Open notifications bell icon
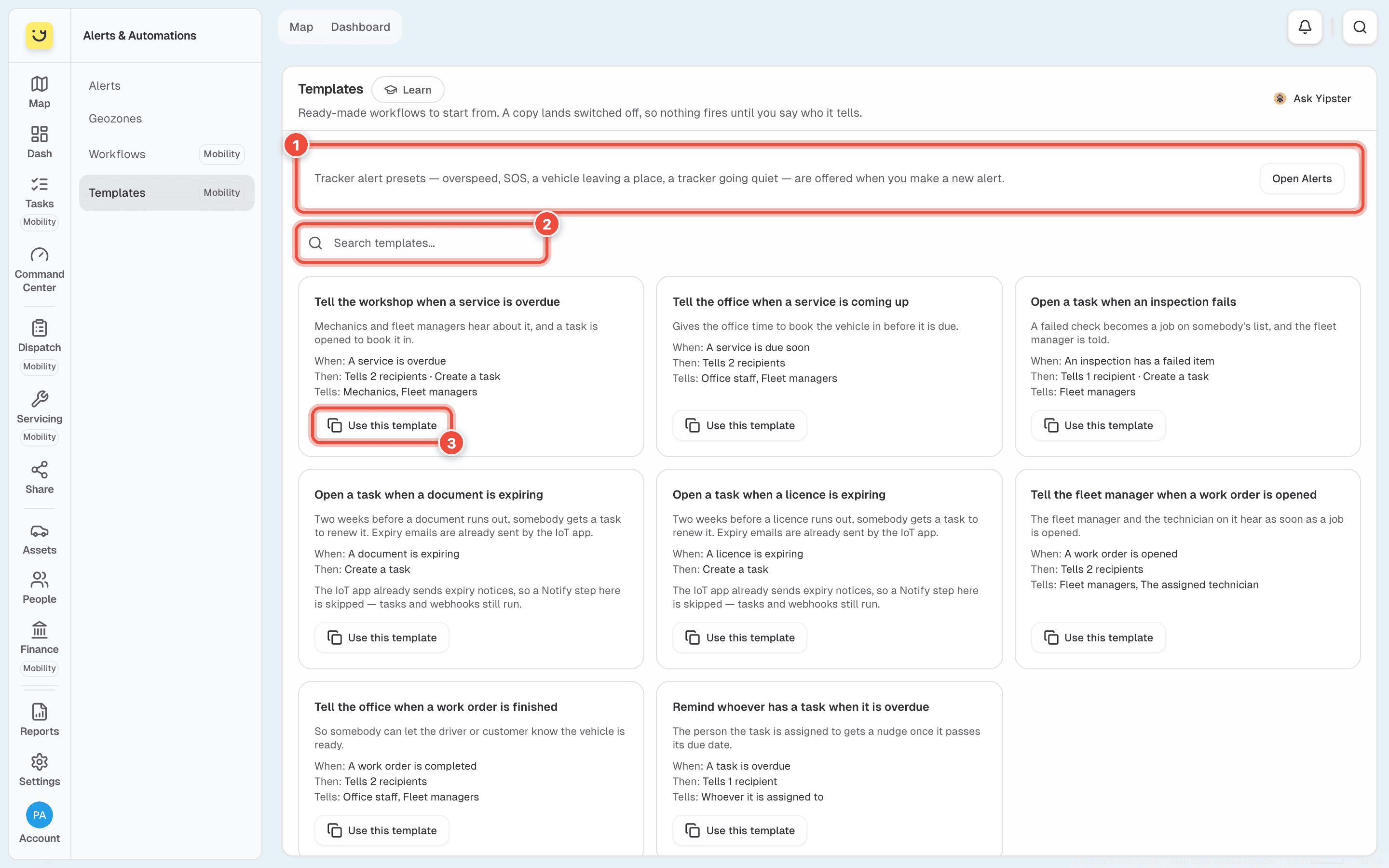1389x868 pixels. [1305, 27]
